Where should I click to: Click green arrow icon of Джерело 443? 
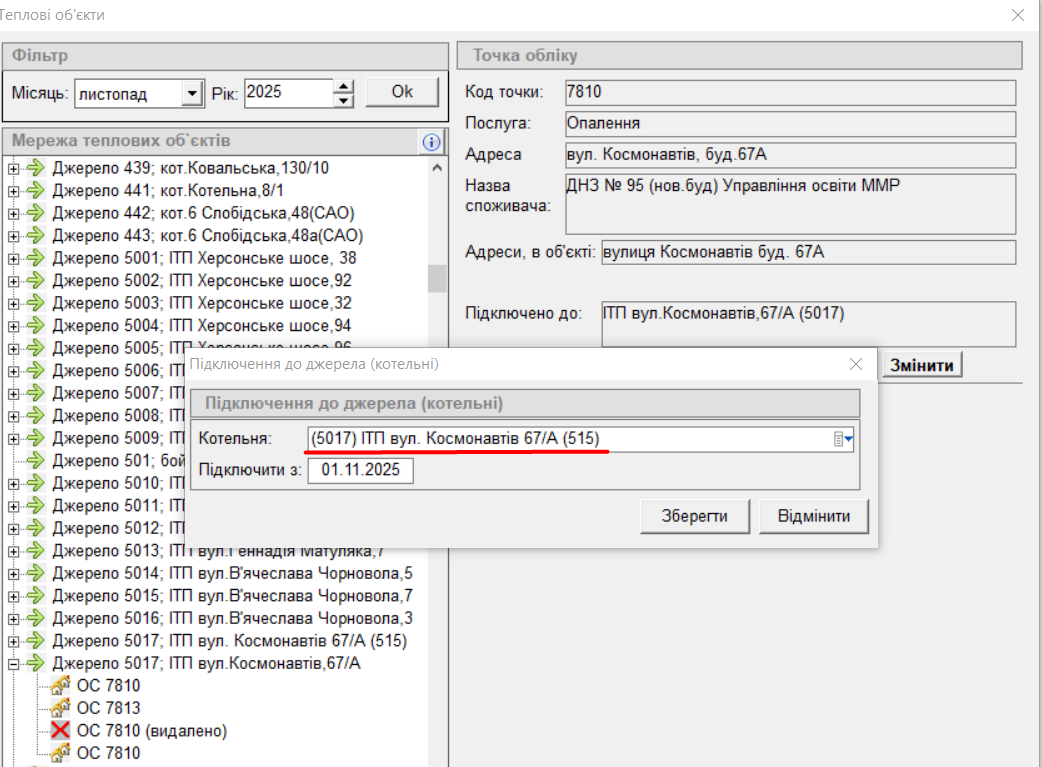(x=37, y=235)
